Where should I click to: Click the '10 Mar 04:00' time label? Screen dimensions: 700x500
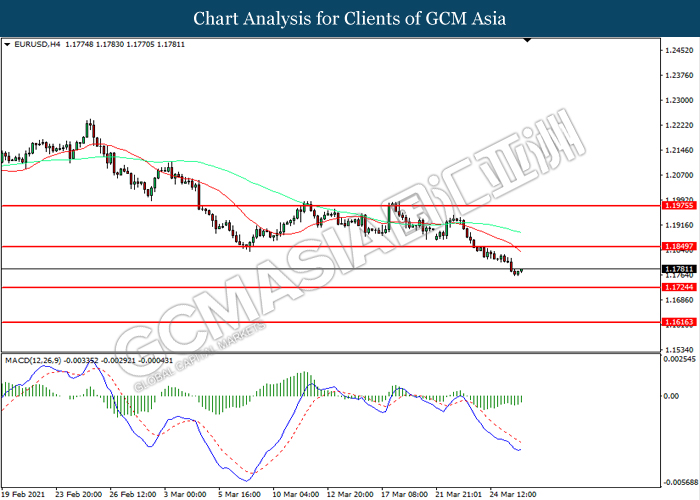(296, 494)
